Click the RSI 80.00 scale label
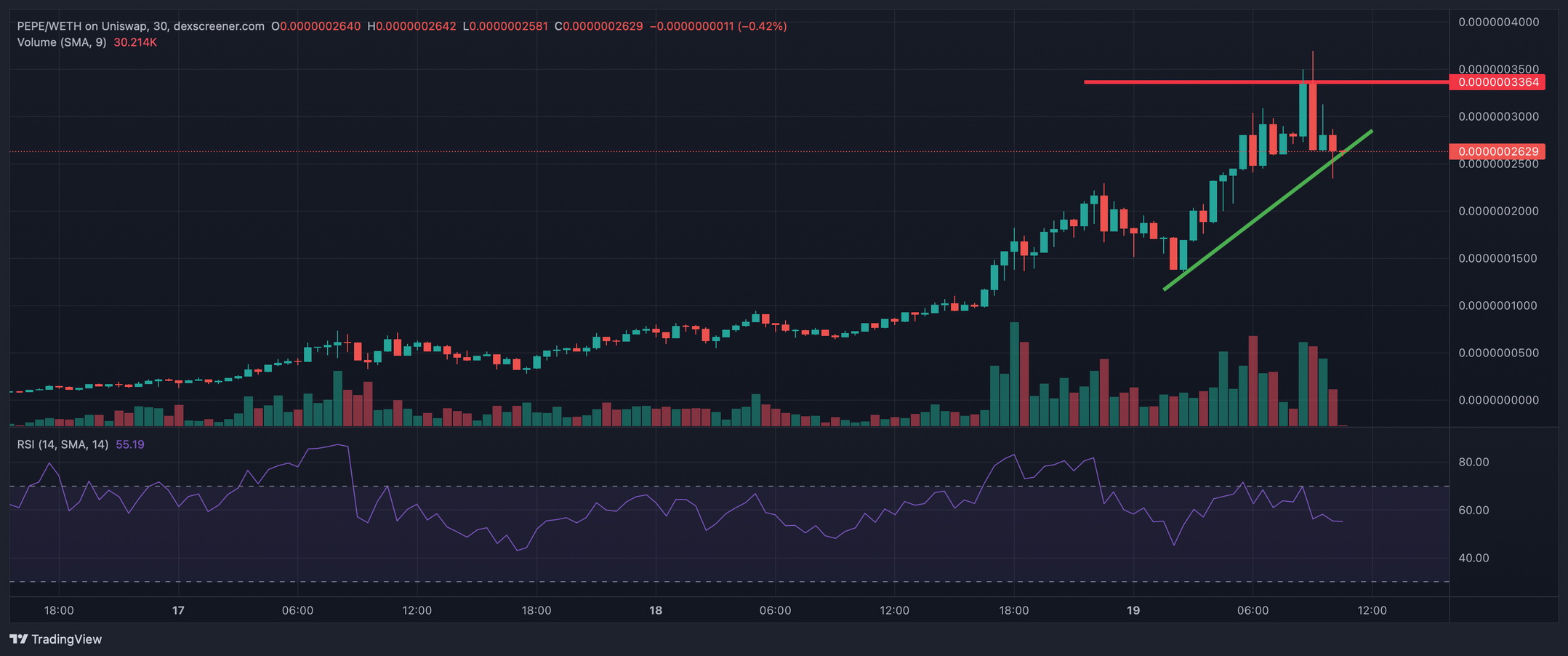 [1473, 462]
